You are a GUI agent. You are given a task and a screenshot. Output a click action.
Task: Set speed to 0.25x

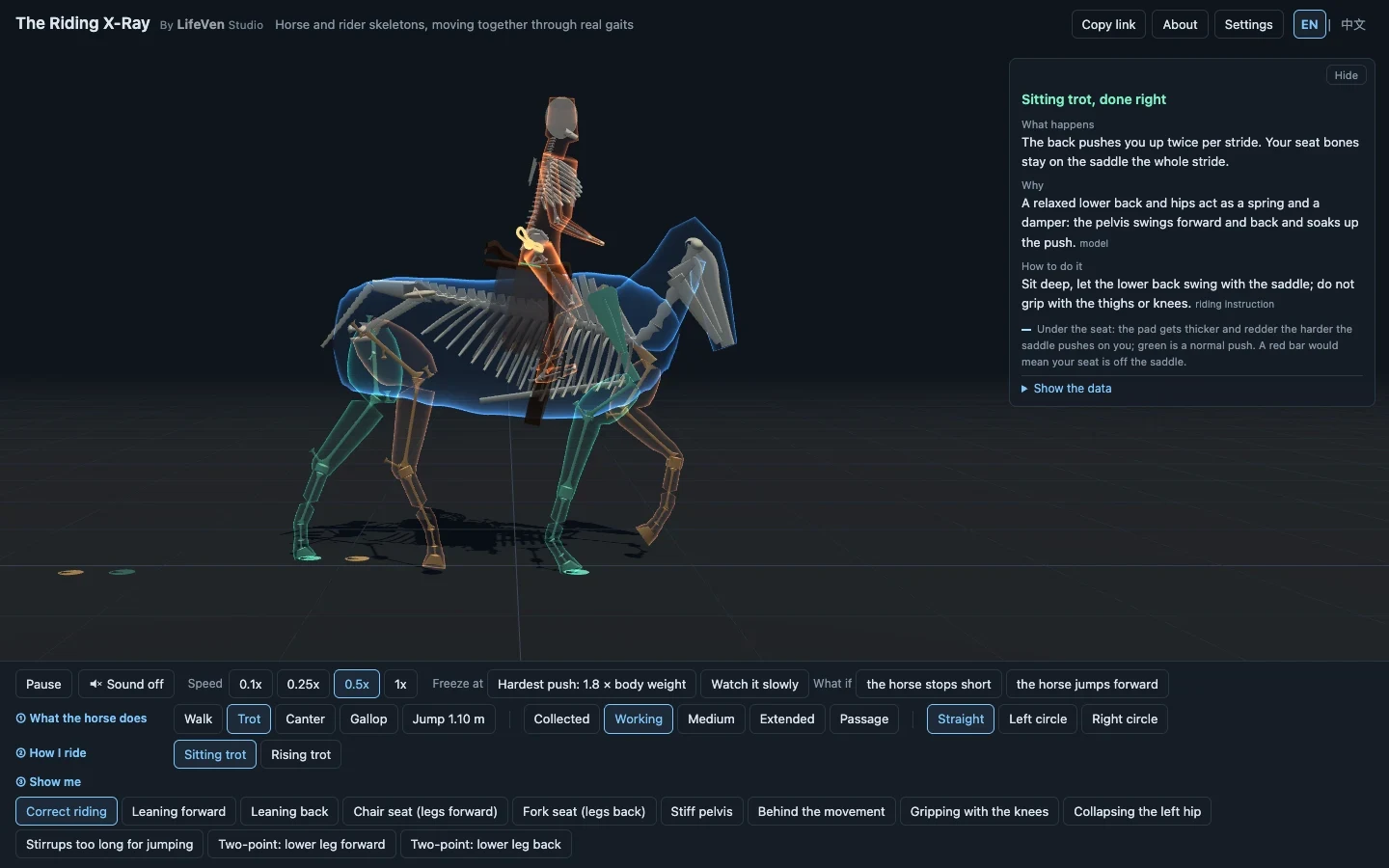tap(303, 684)
